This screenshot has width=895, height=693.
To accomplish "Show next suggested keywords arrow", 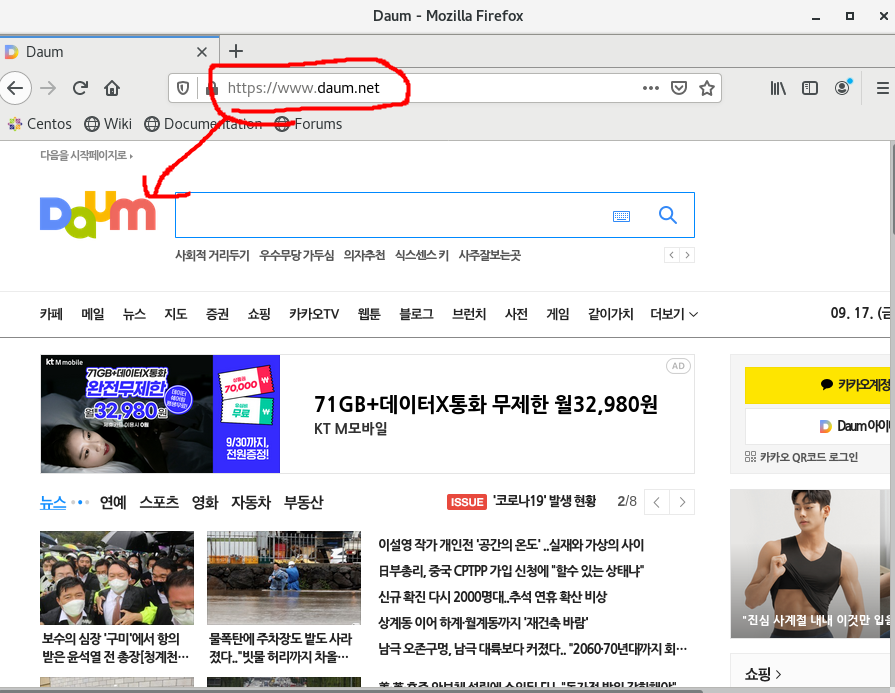I will pyautogui.click(x=687, y=255).
